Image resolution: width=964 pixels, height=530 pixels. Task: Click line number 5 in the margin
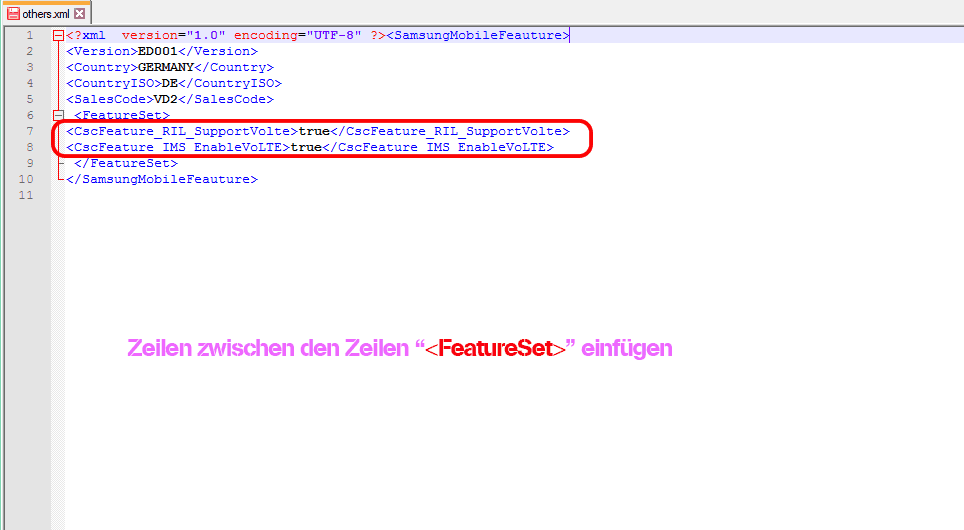(x=30, y=99)
